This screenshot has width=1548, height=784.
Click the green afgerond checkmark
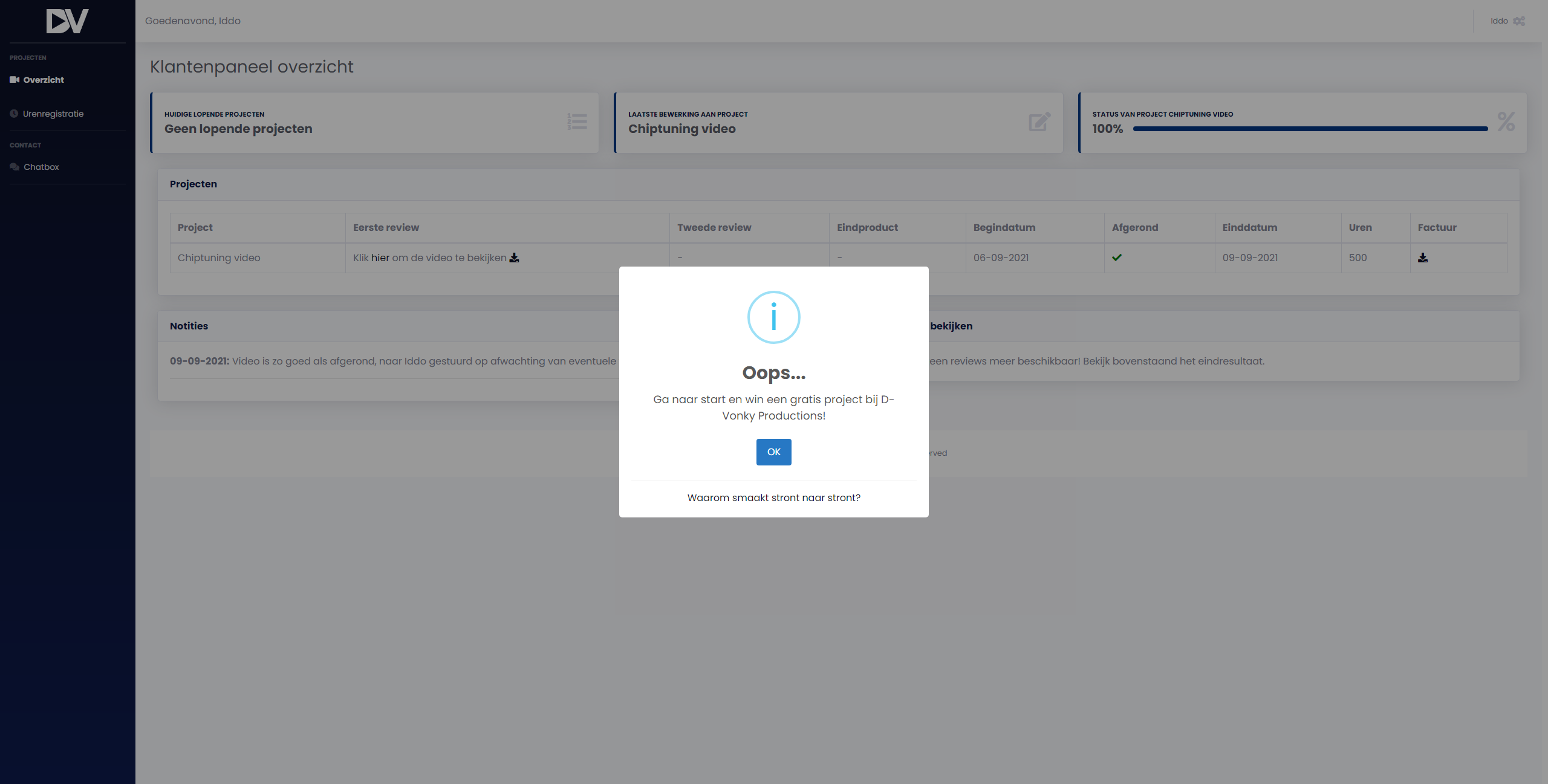tap(1116, 258)
